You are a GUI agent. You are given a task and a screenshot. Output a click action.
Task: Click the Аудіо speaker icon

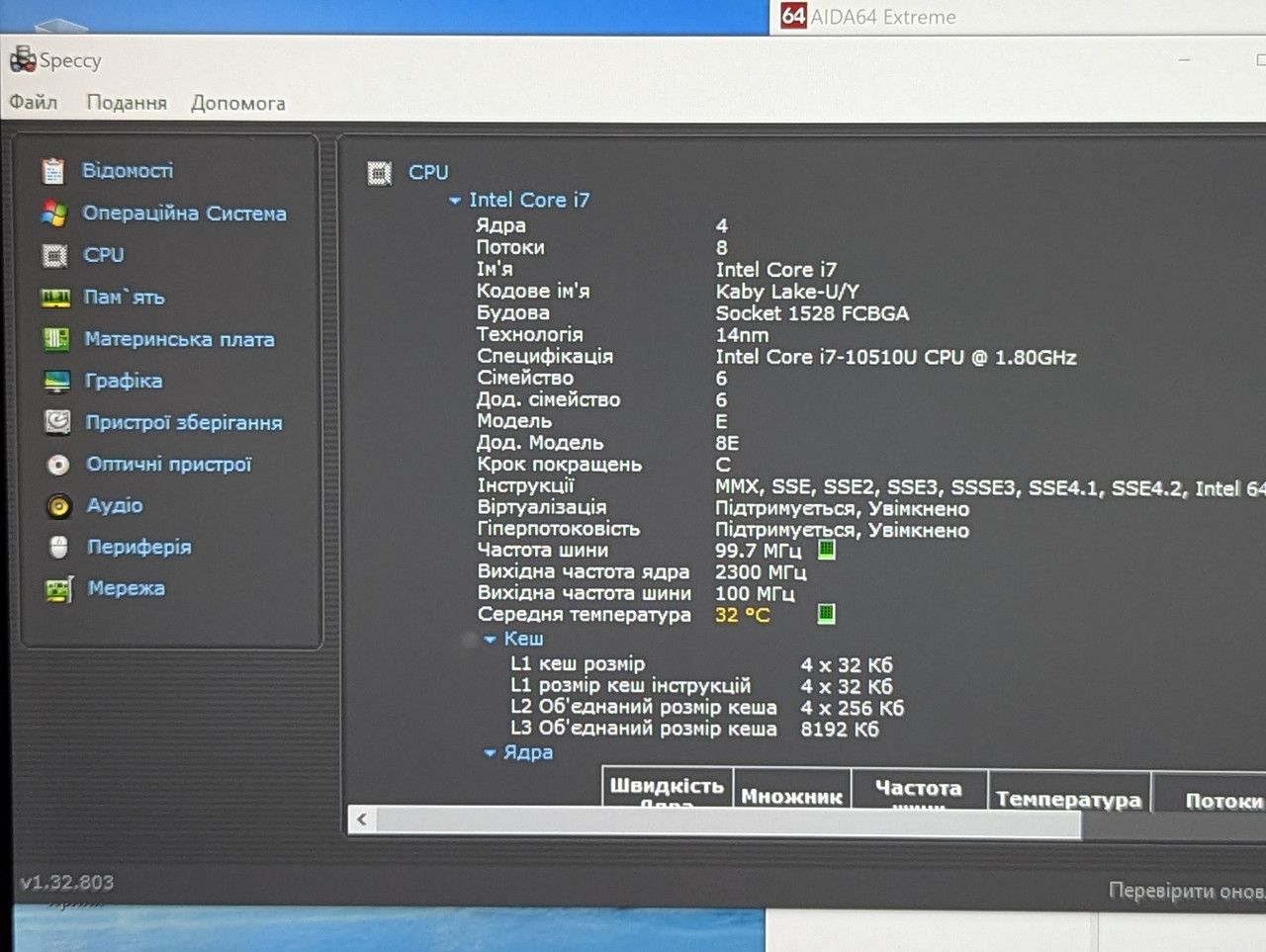pyautogui.click(x=58, y=506)
